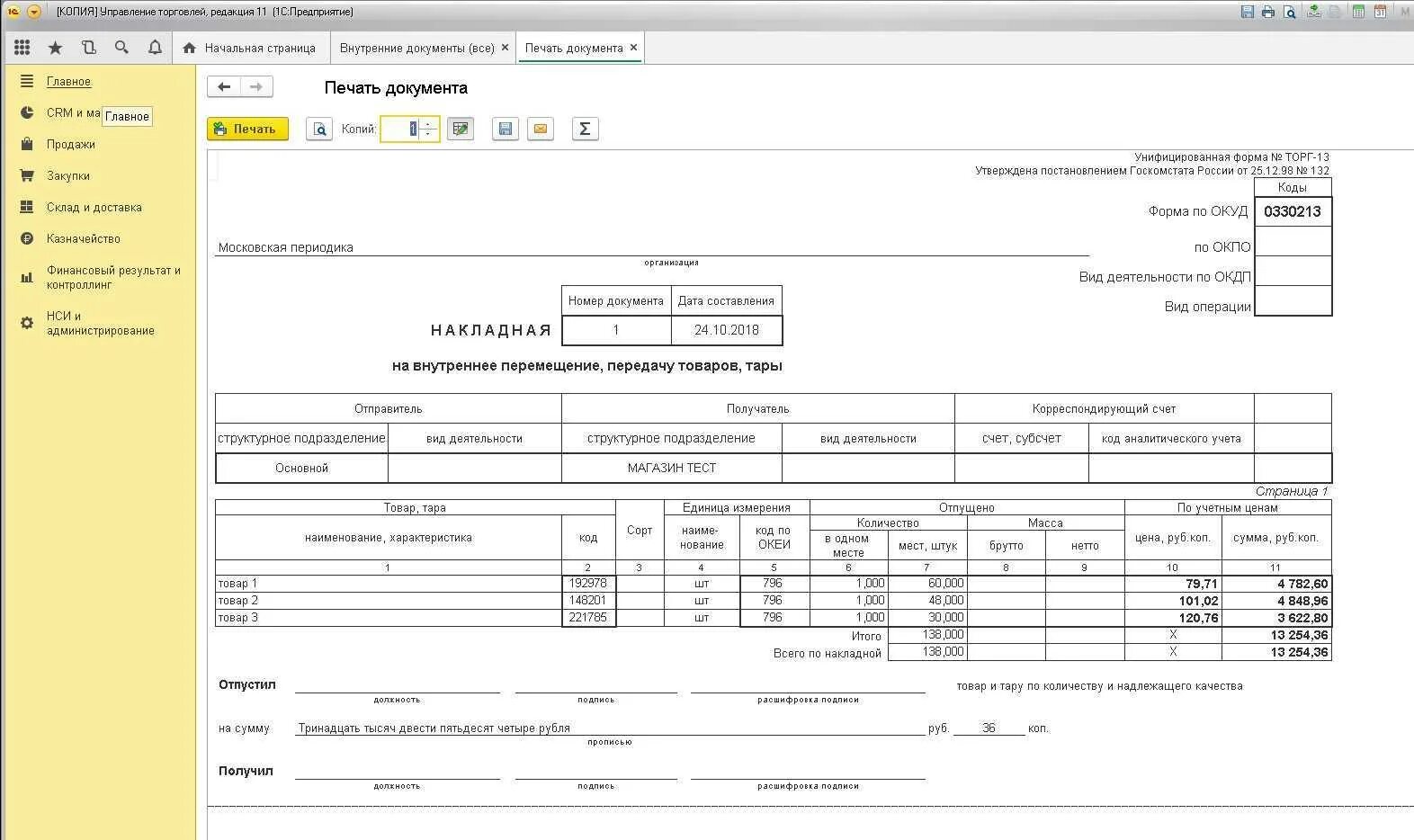Open Склад и доставка section
Image resolution: width=1414 pixels, height=840 pixels.
tap(94, 207)
